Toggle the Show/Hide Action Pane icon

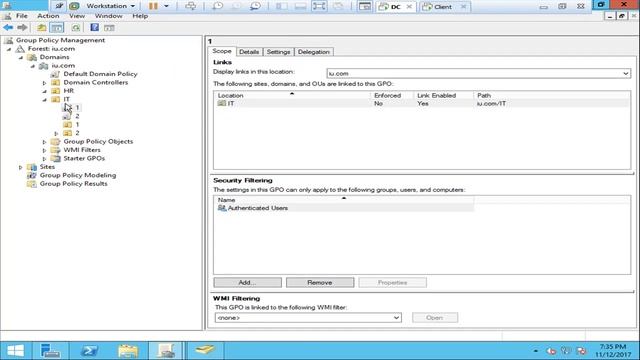[x=109, y=27]
